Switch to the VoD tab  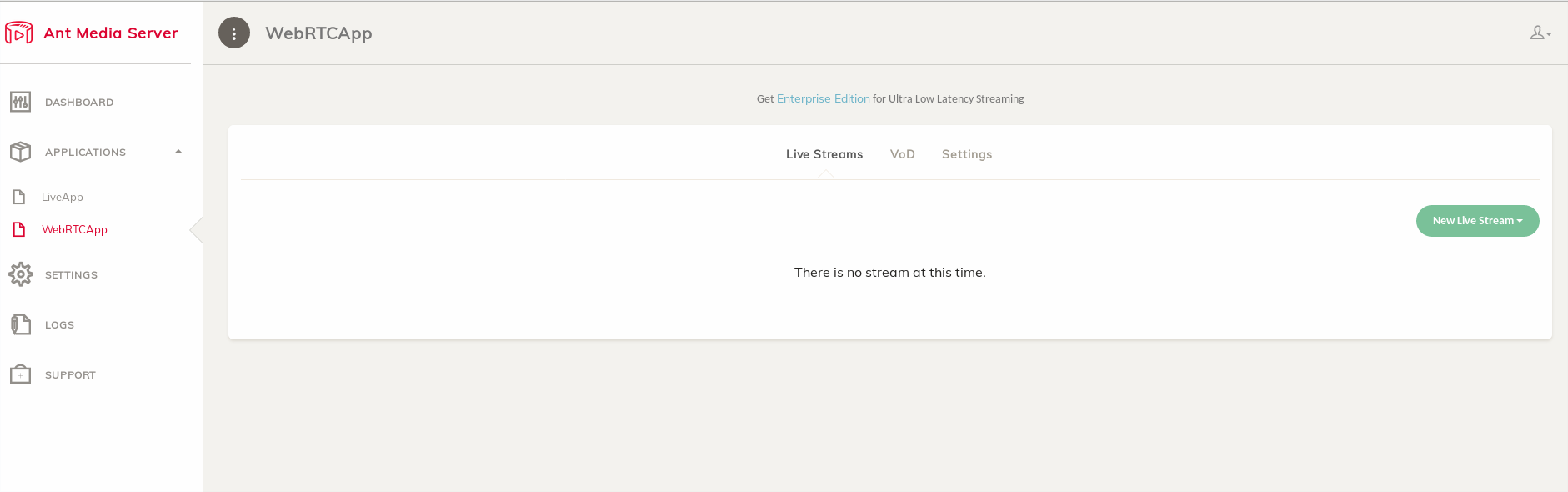[903, 154]
